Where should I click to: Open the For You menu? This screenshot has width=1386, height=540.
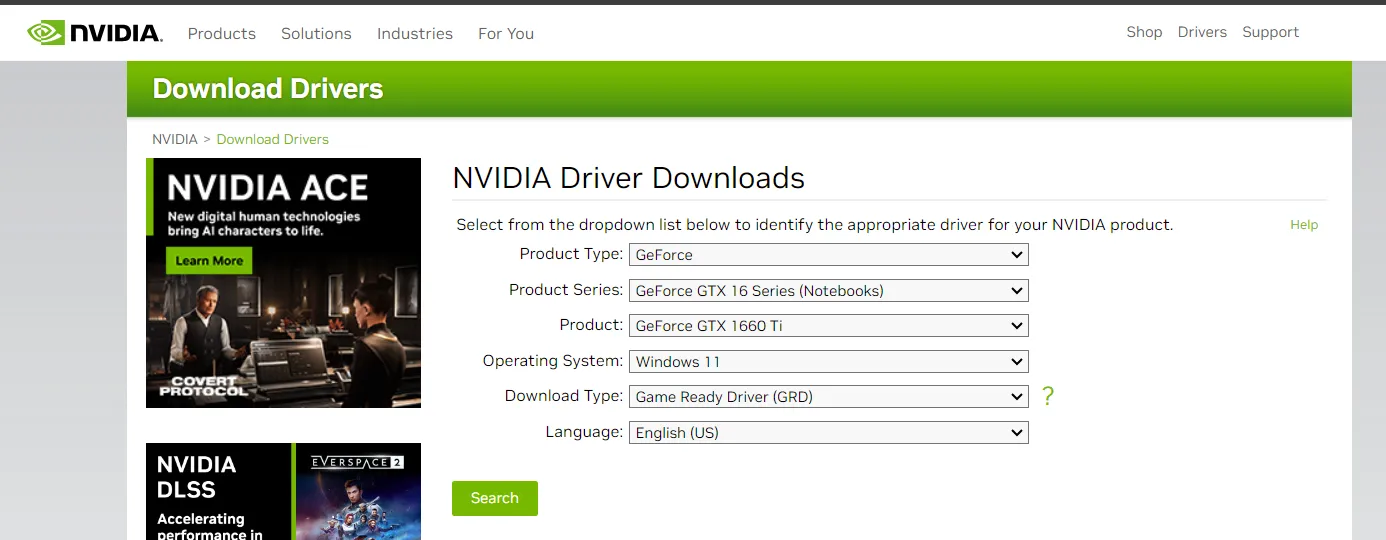(506, 33)
